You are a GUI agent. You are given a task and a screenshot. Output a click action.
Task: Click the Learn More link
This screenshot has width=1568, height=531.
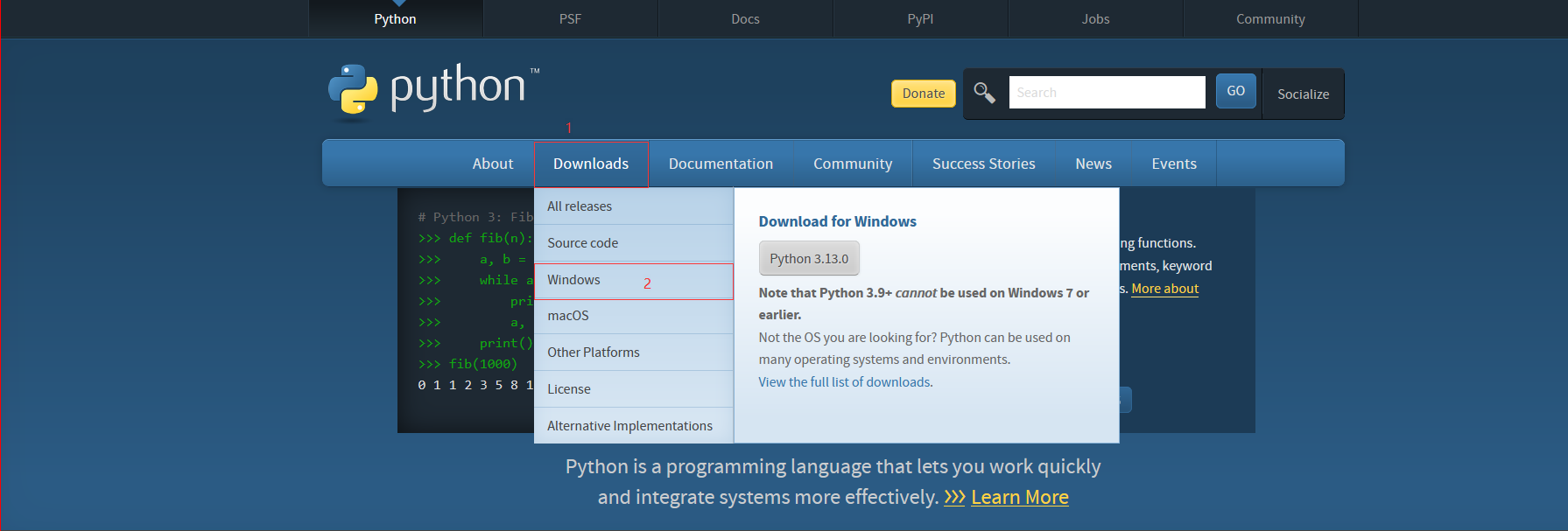coord(1020,497)
